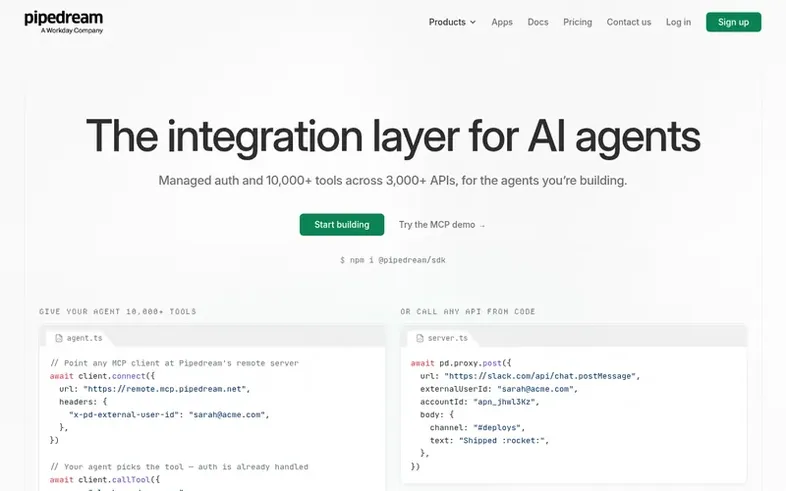Click the 'GIVE YOUR AGENT 10,000+ TOOLS' label
The width and height of the screenshot is (786, 491).
pos(118,312)
